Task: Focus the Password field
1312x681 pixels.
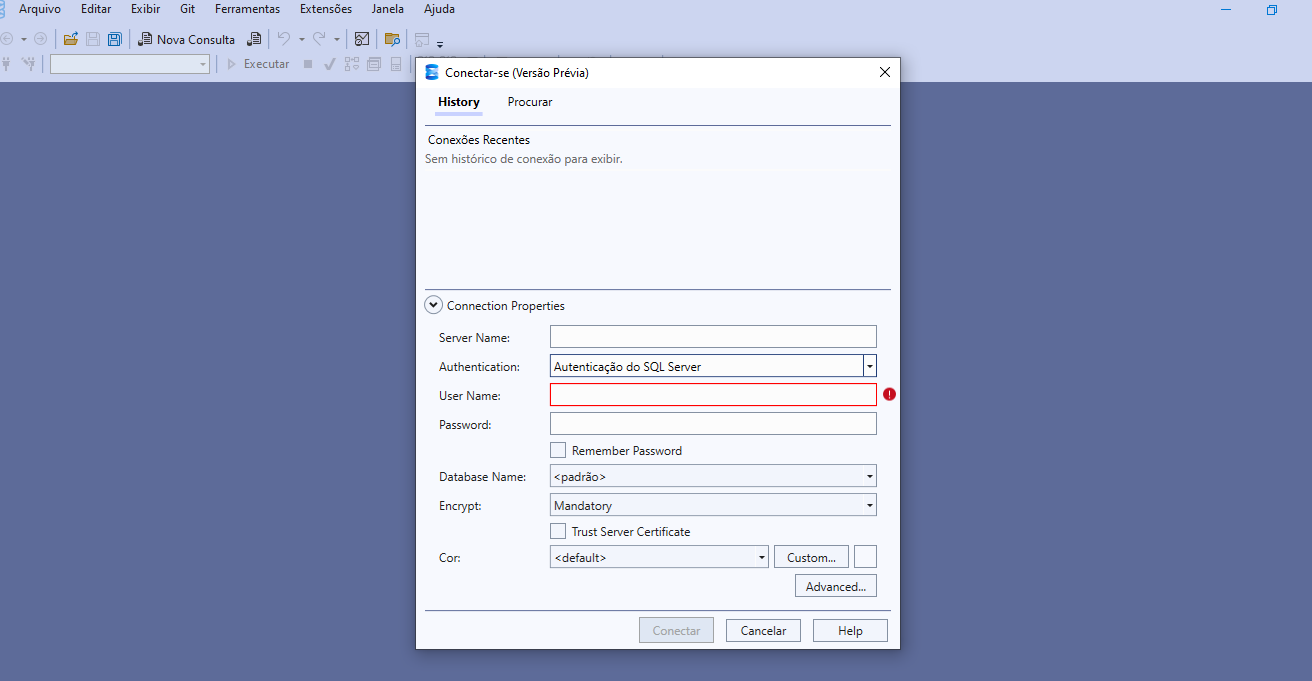Action: pyautogui.click(x=713, y=424)
